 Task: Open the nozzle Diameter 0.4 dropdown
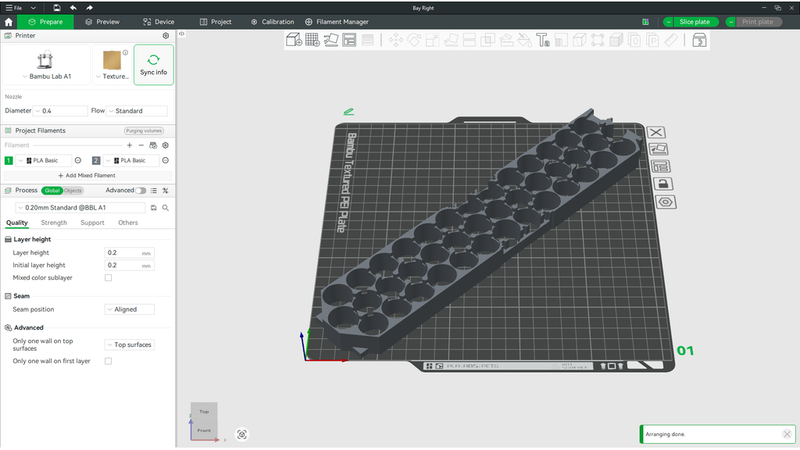(60, 111)
